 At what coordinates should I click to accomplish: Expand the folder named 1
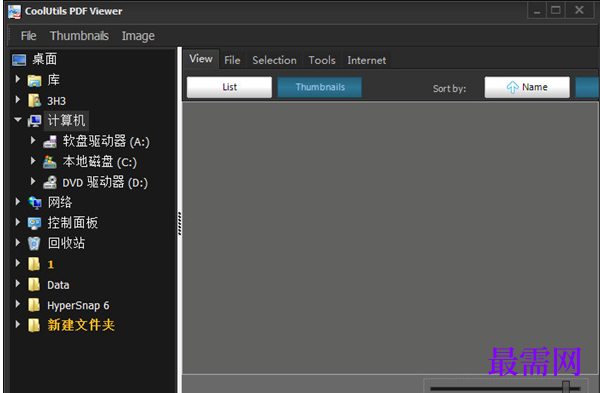pos(18,263)
